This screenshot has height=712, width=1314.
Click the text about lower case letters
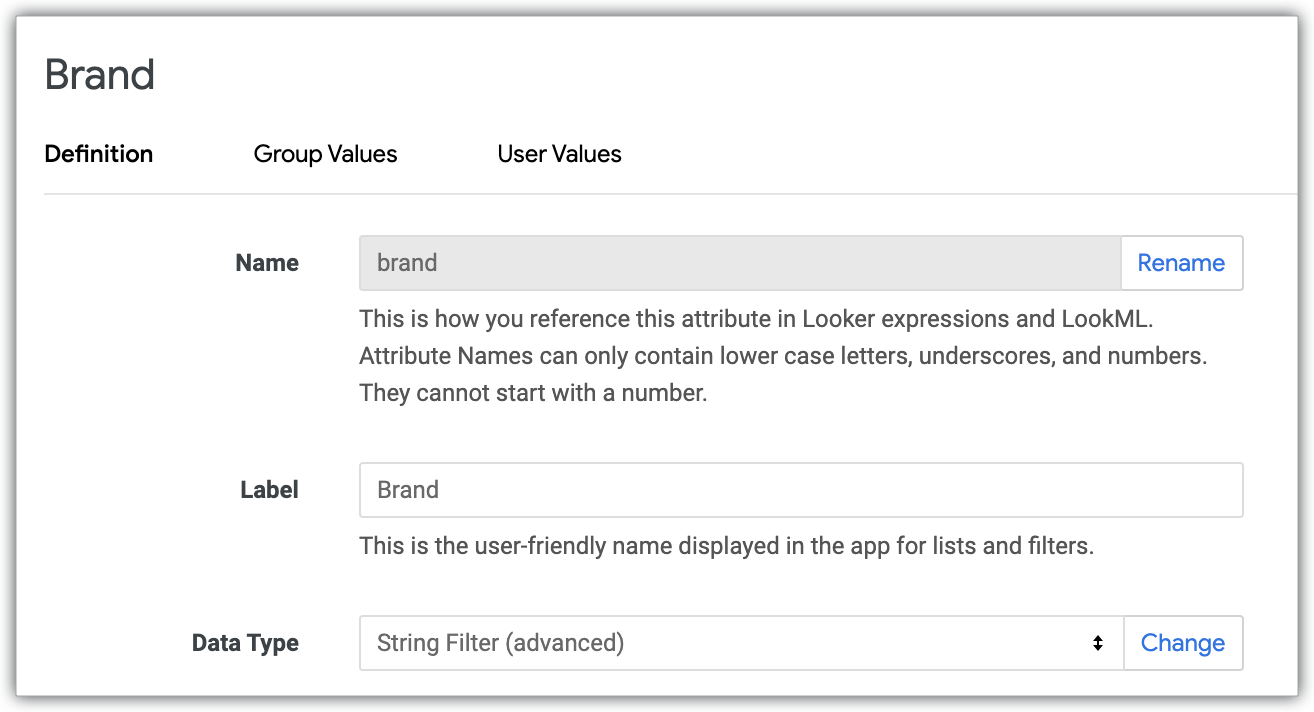pyautogui.click(x=783, y=356)
